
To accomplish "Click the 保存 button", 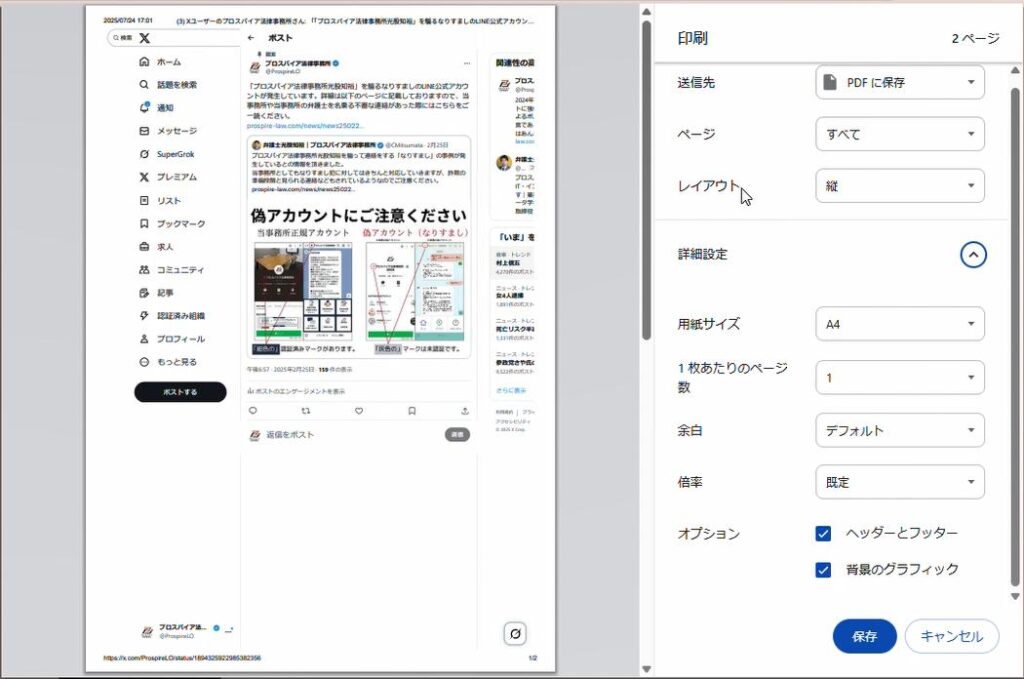I will [864, 636].
